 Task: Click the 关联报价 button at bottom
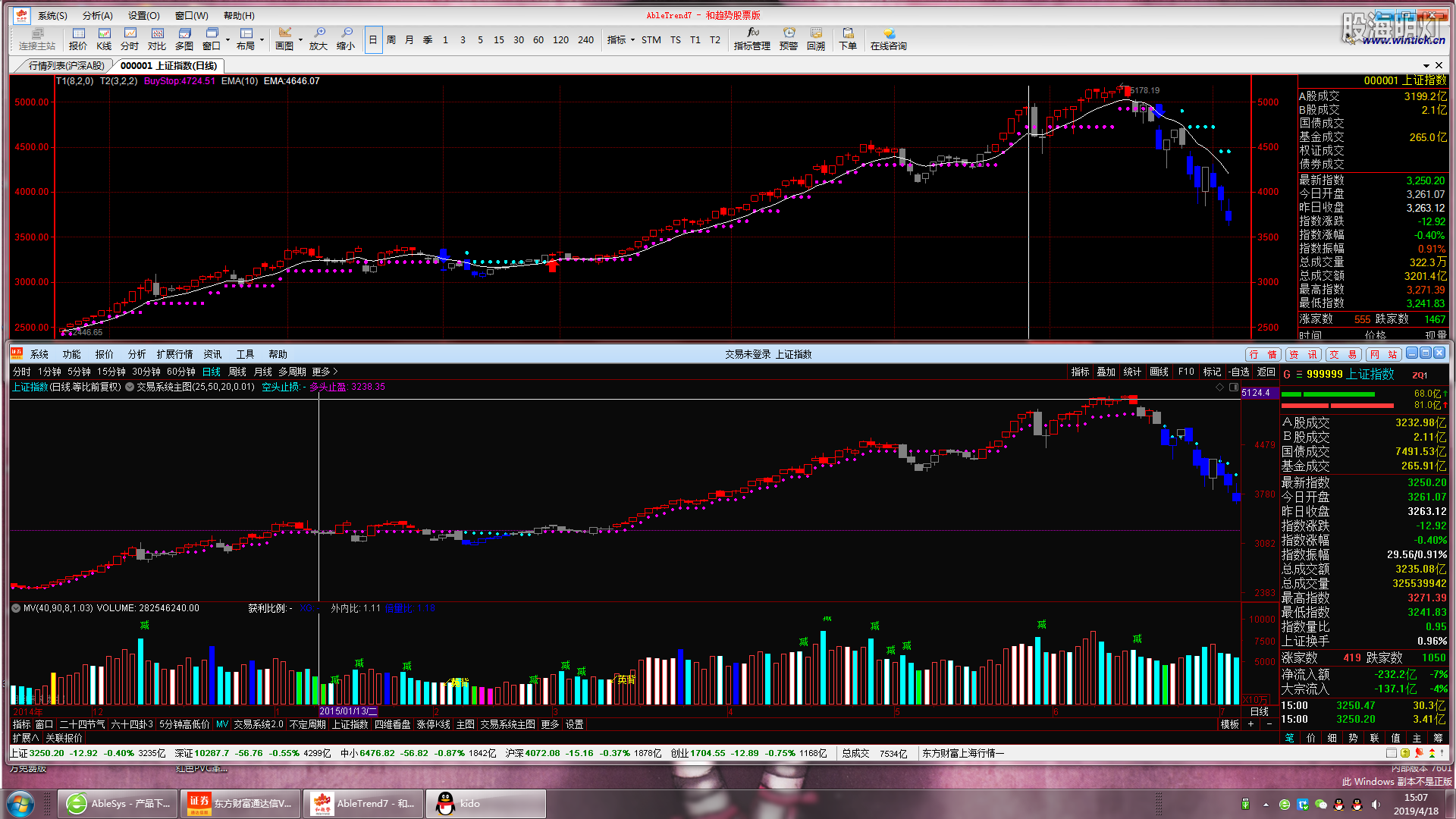(64, 738)
